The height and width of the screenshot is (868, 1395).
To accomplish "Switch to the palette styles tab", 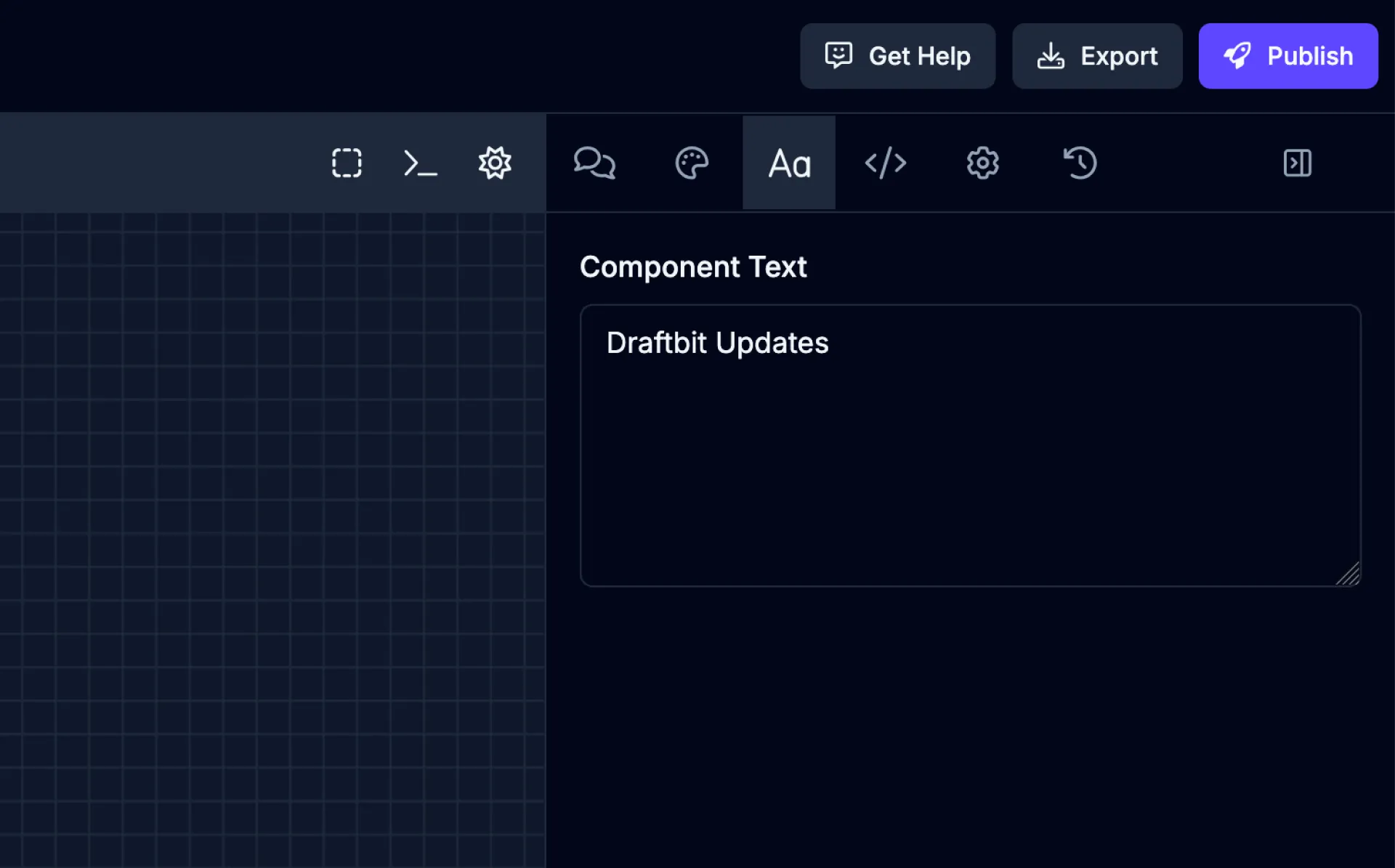I will 691,163.
